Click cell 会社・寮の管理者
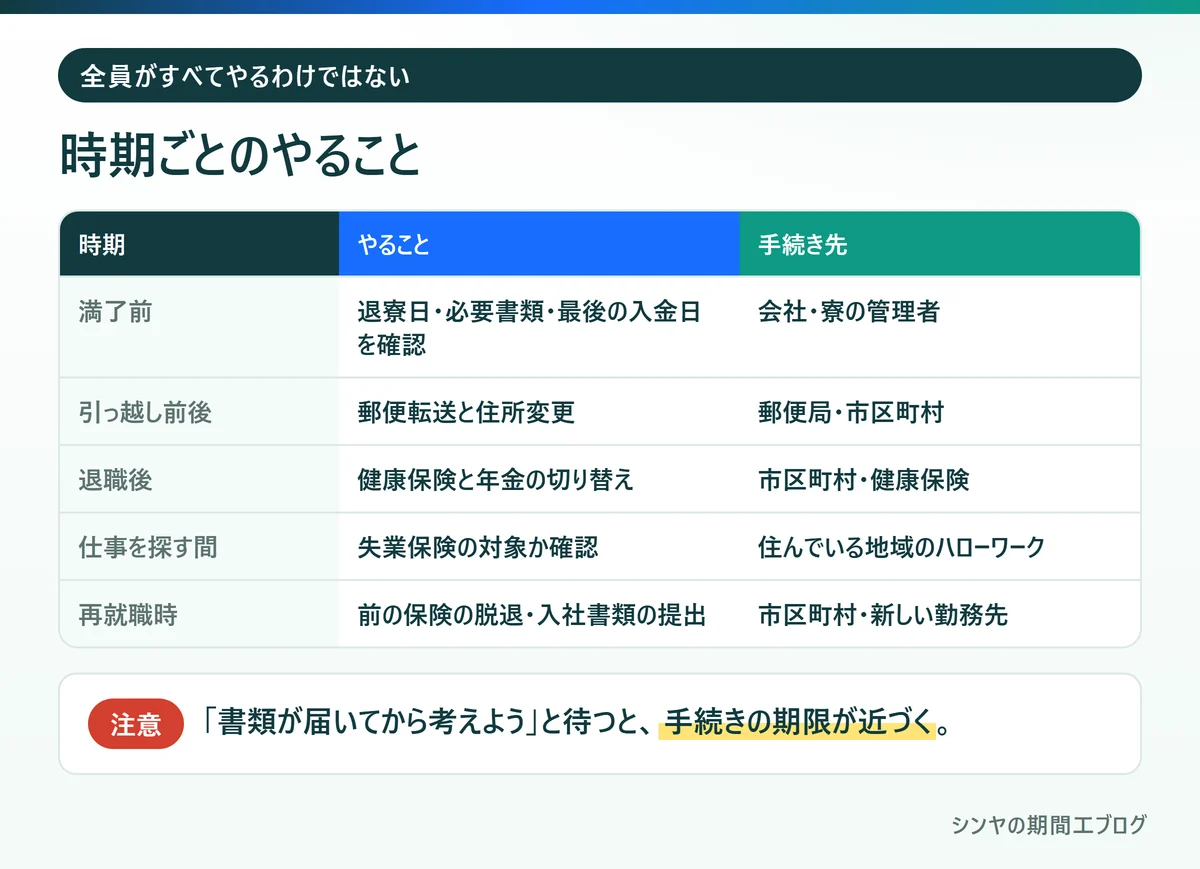The width and height of the screenshot is (1200, 869). (x=940, y=327)
